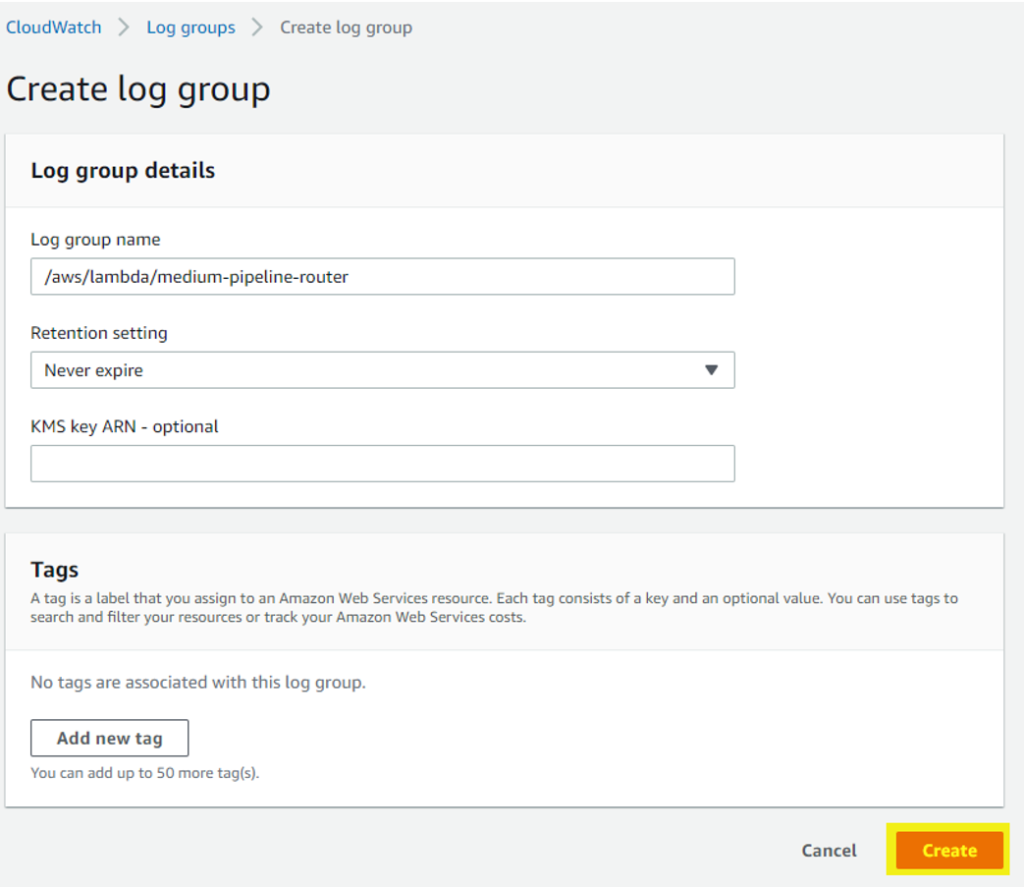Click the 'Retention setting' label
Screen dimensions: 1024x887
99,333
